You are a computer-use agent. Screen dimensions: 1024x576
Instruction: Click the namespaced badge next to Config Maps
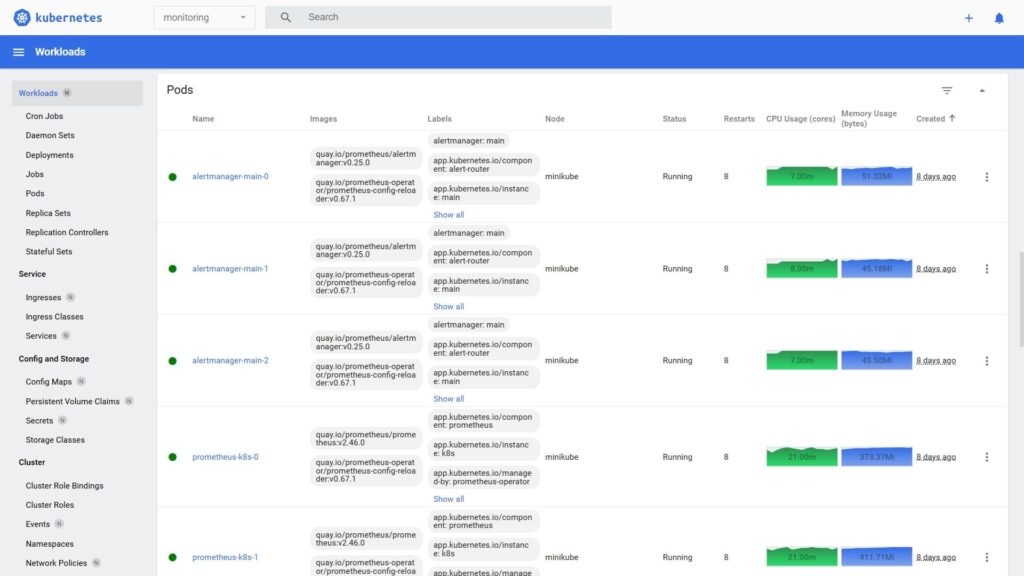pyautogui.click(x=81, y=381)
